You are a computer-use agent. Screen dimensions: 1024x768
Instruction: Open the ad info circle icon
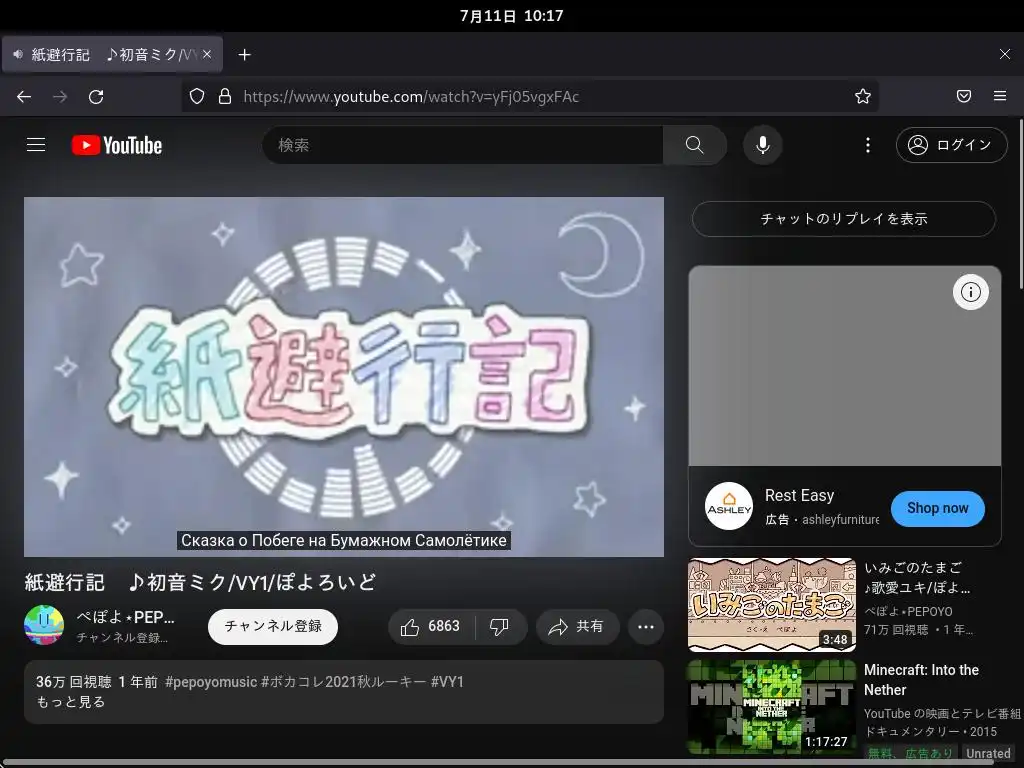(x=970, y=292)
